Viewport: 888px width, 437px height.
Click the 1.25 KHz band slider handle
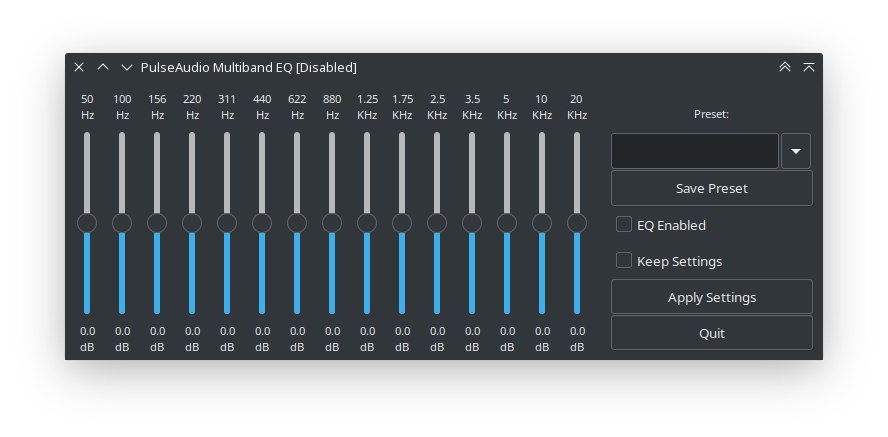point(367,223)
